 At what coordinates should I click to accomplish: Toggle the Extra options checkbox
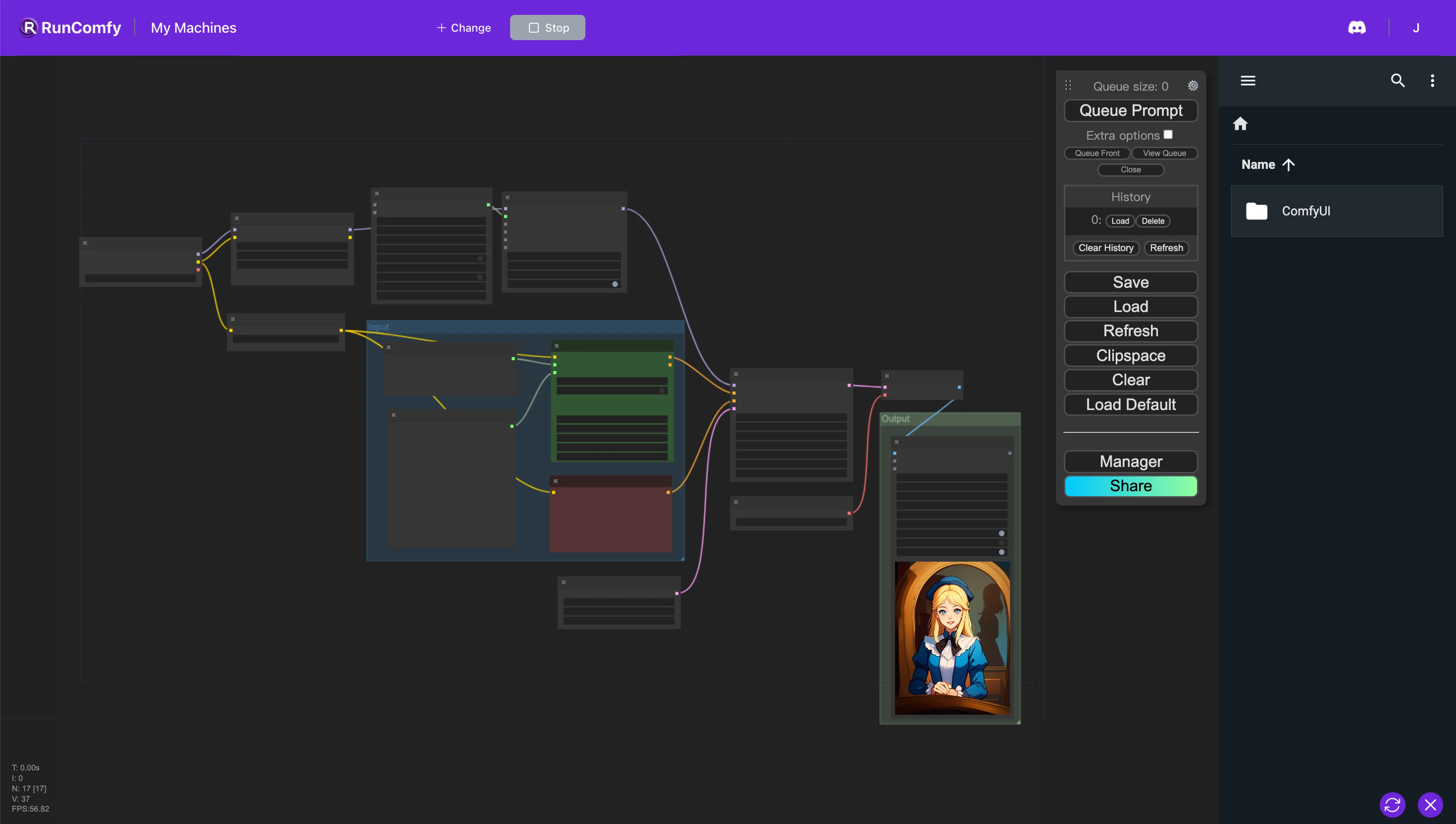pyautogui.click(x=1168, y=134)
